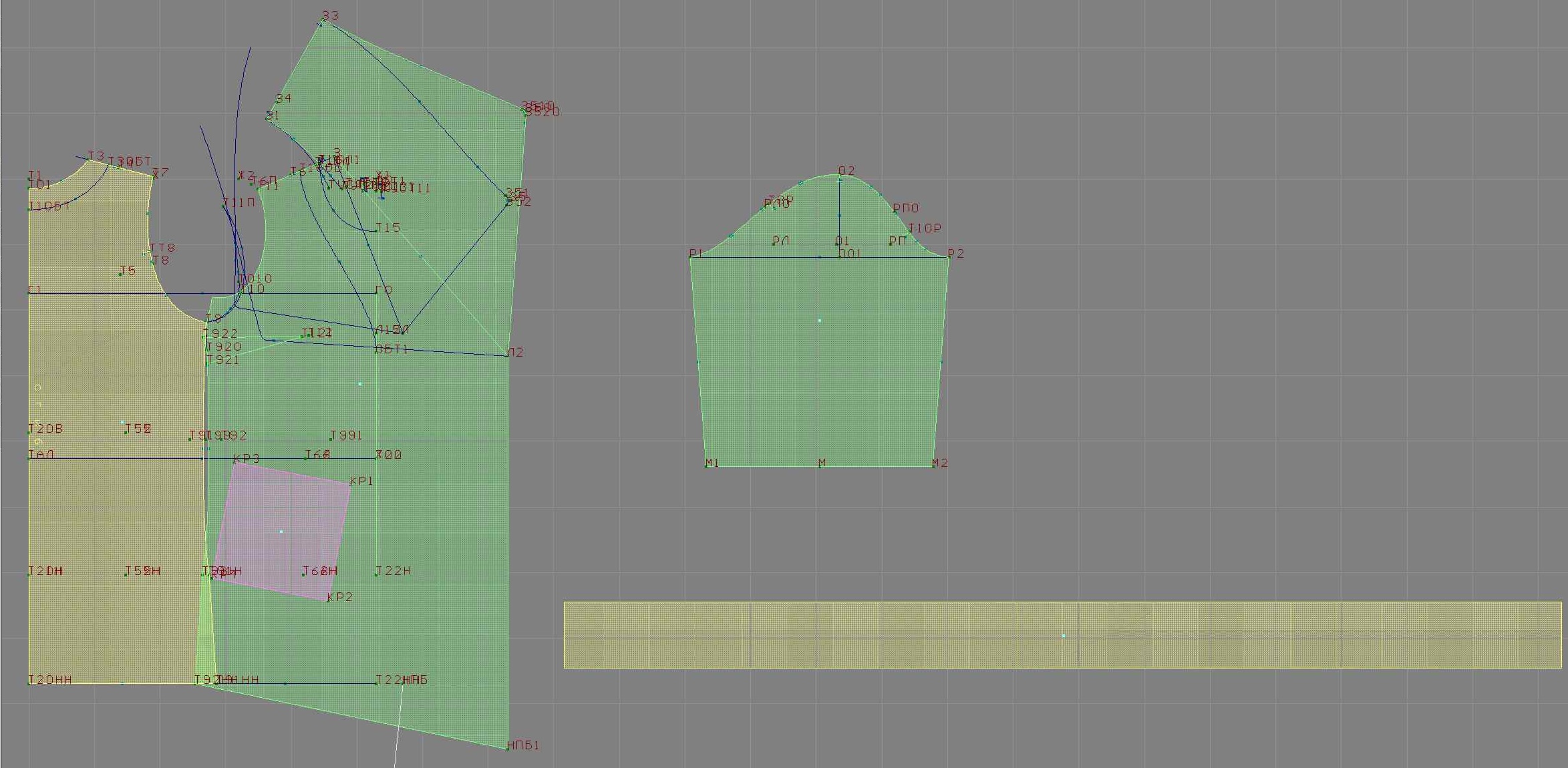The width and height of the screenshot is (1568, 768).
Task: Click point О2 at sleeve cap top
Action: click(x=840, y=176)
